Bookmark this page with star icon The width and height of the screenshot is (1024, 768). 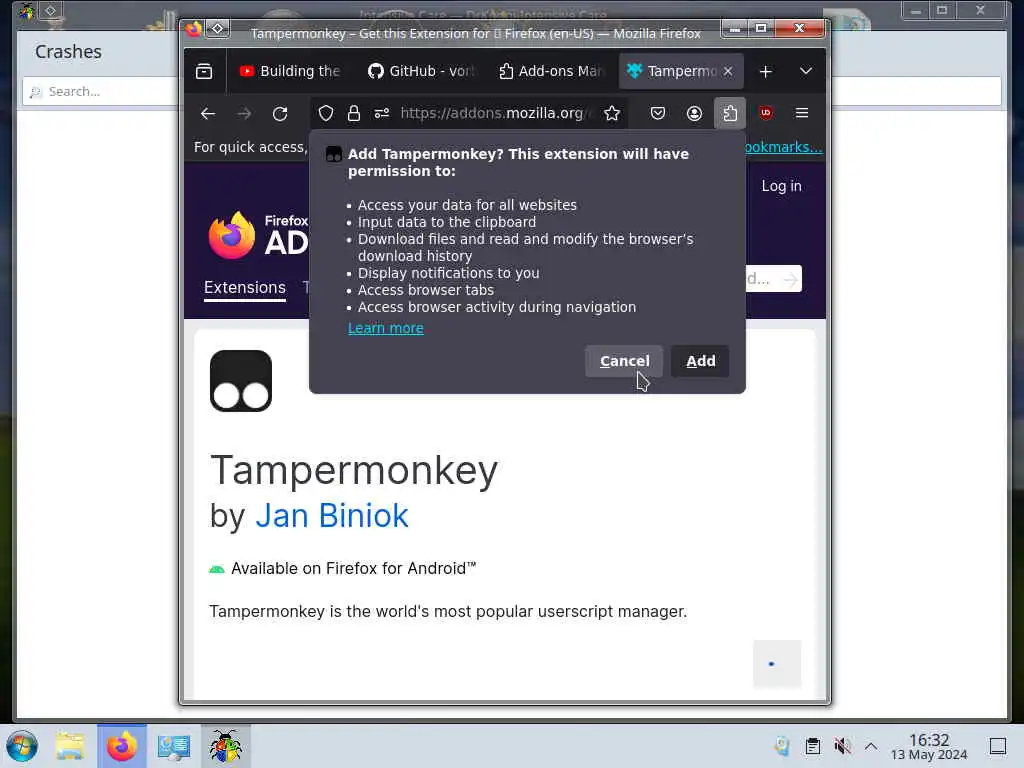point(612,114)
